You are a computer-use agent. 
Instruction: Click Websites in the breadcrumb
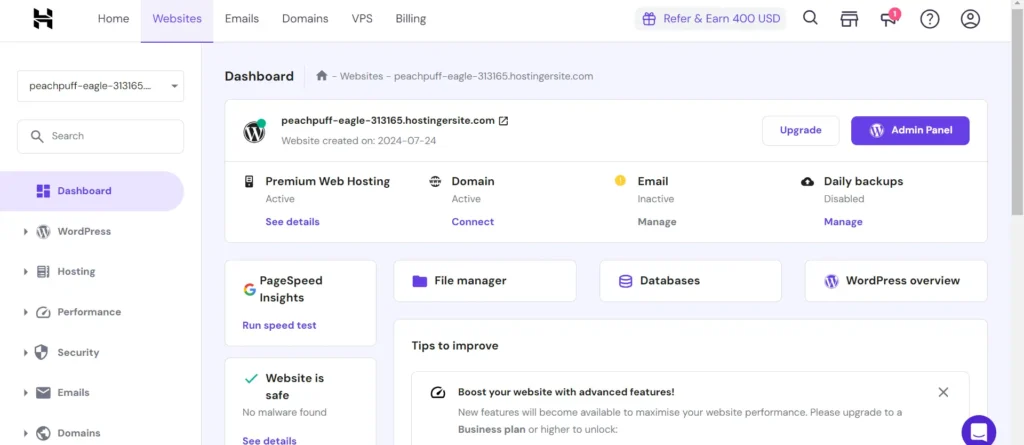[x=361, y=76]
